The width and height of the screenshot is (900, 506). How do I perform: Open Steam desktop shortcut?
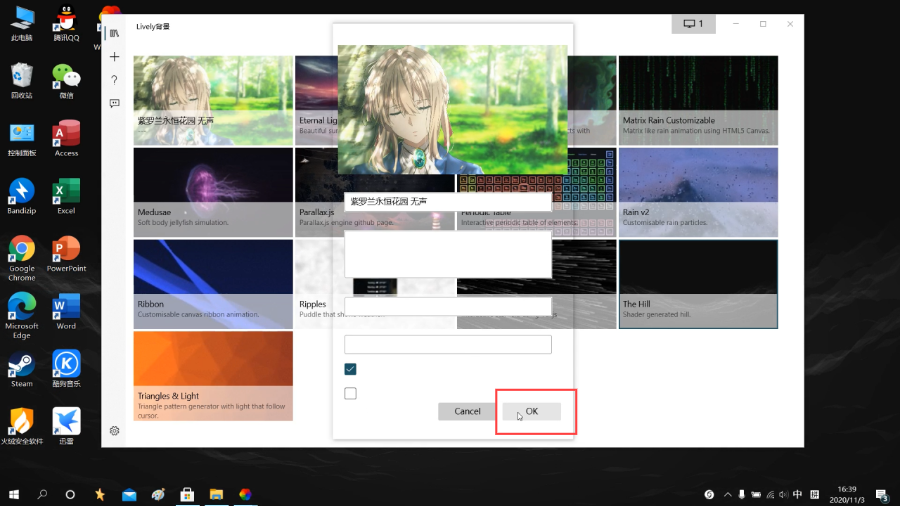(22, 369)
